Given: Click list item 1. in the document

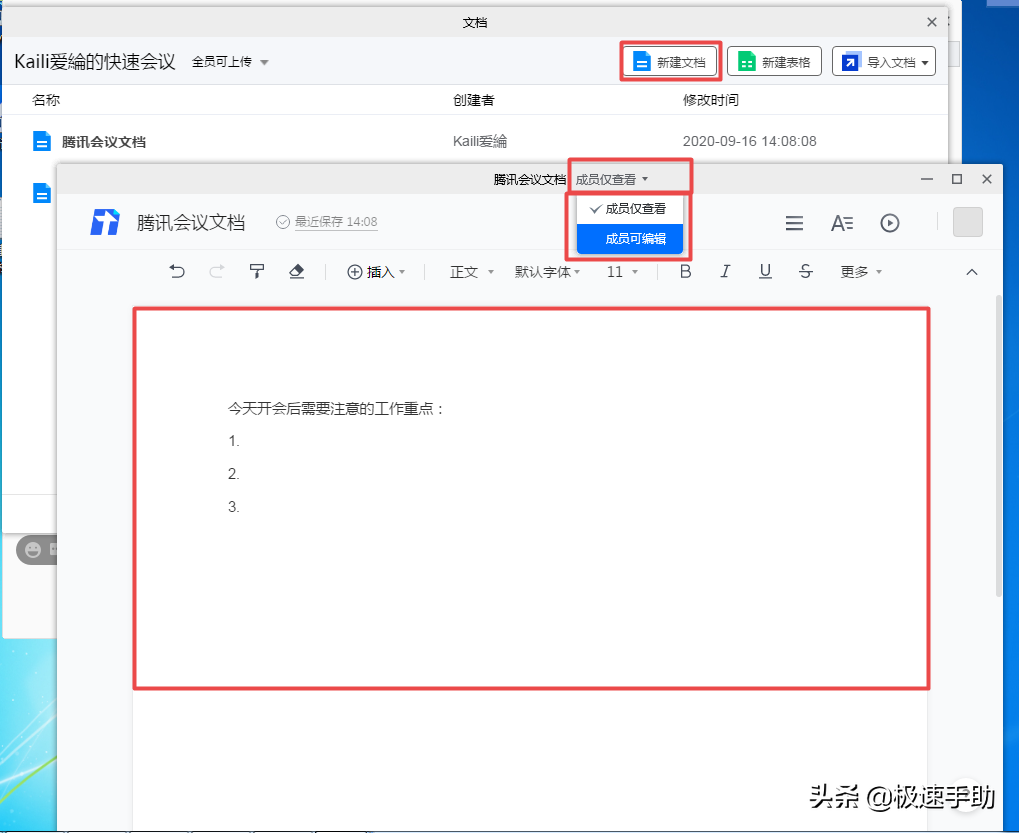Looking at the screenshot, I should (x=234, y=441).
